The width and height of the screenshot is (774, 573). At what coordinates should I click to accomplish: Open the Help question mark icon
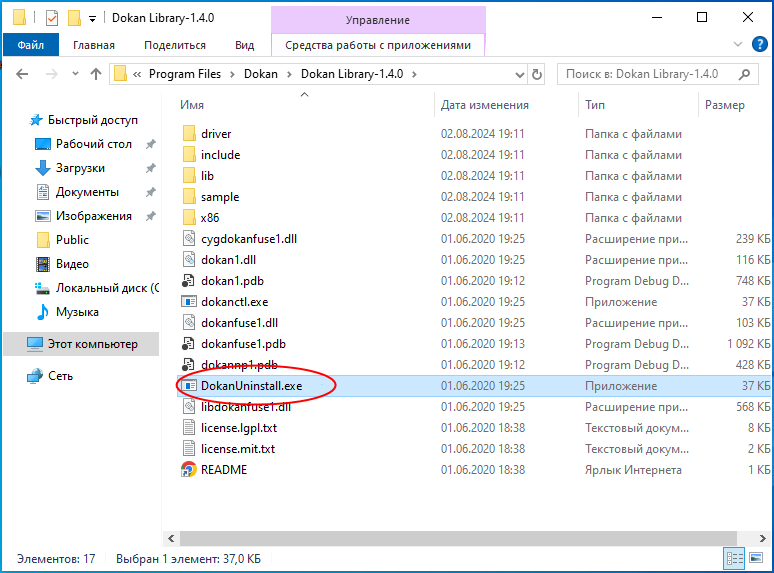(x=759, y=44)
